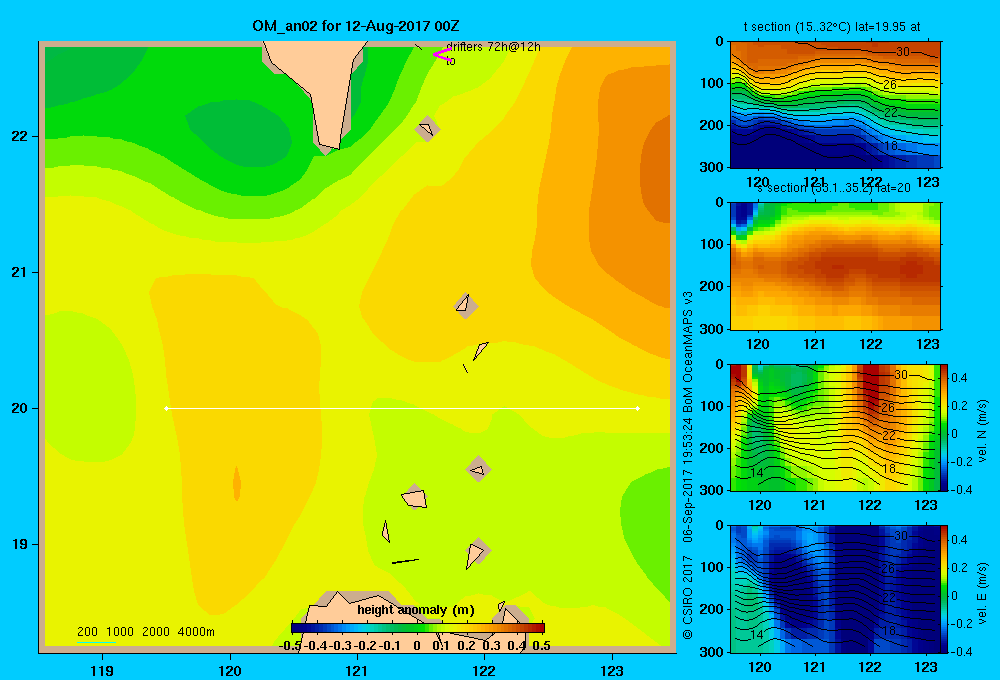Click longitude label '123' on main map axis
This screenshot has width=1000, height=680.
tap(612, 670)
